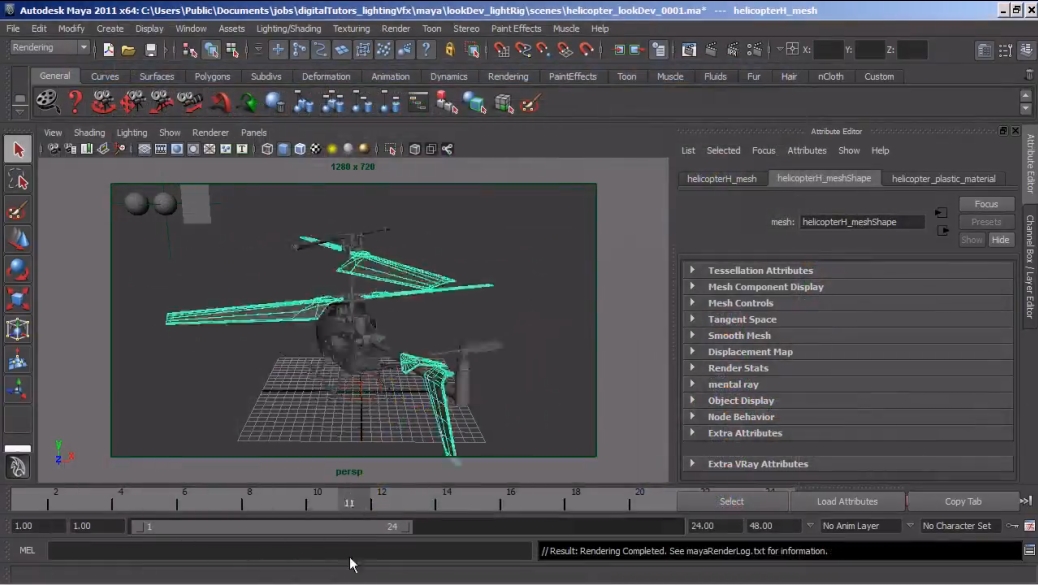1038x585 pixels.
Task: Toggle Show Attribute Editor sidebar button
Action: 984,50
